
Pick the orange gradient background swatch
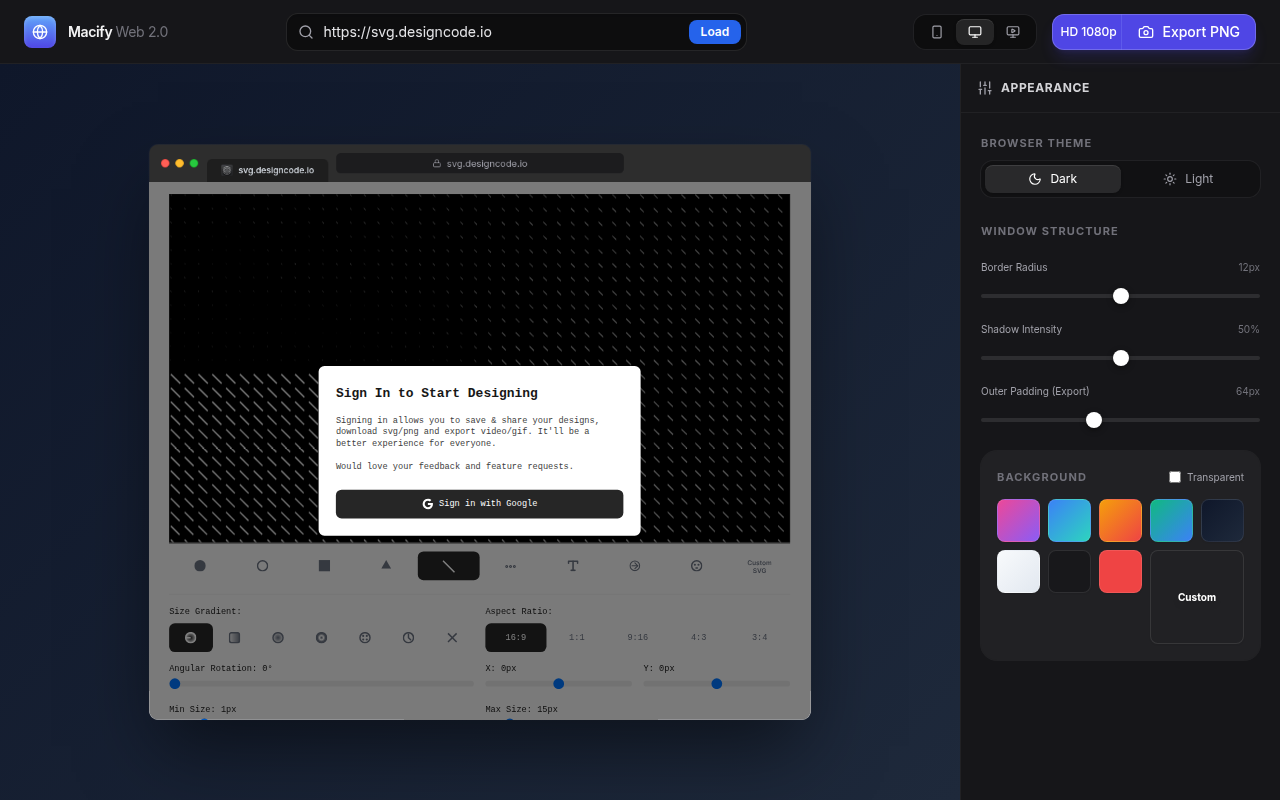[x=1120, y=520]
